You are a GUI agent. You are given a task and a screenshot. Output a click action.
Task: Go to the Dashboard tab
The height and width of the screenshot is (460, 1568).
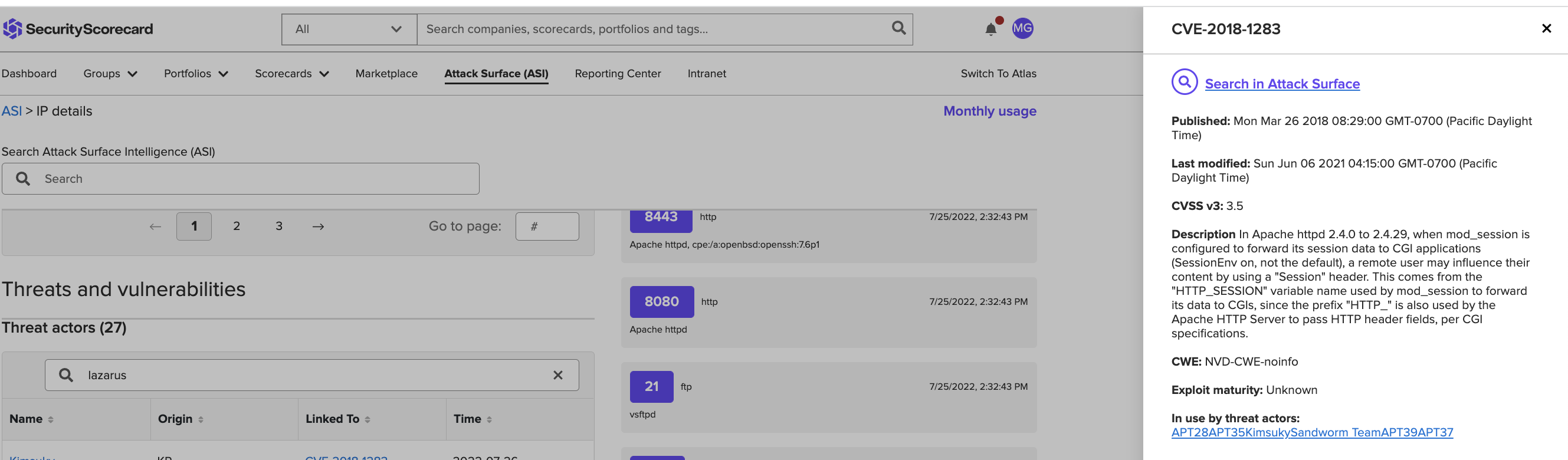pyautogui.click(x=28, y=74)
